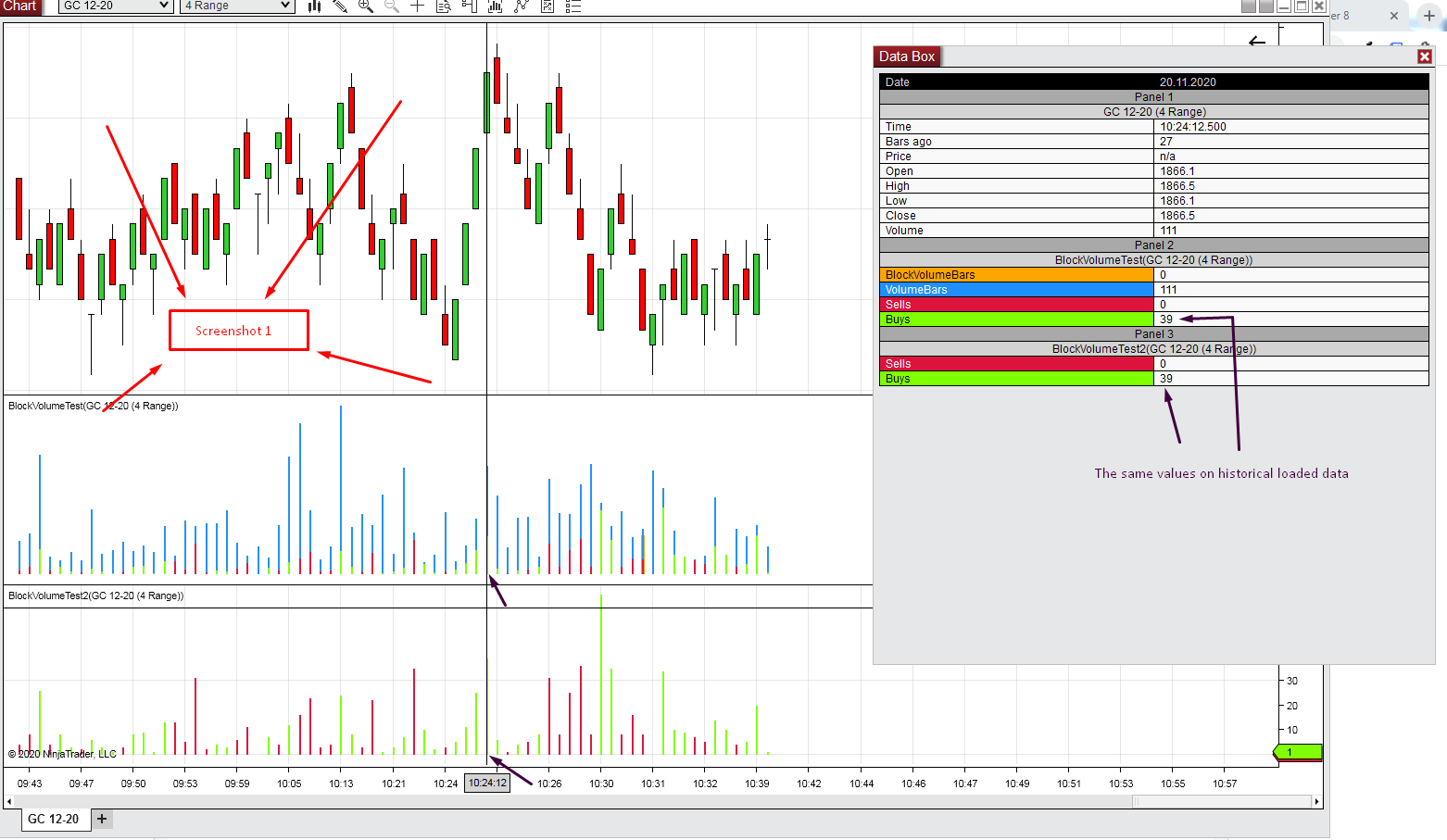The width and height of the screenshot is (1447, 840).
Task: Click the Close row label in Data Box
Action: tap(900, 216)
